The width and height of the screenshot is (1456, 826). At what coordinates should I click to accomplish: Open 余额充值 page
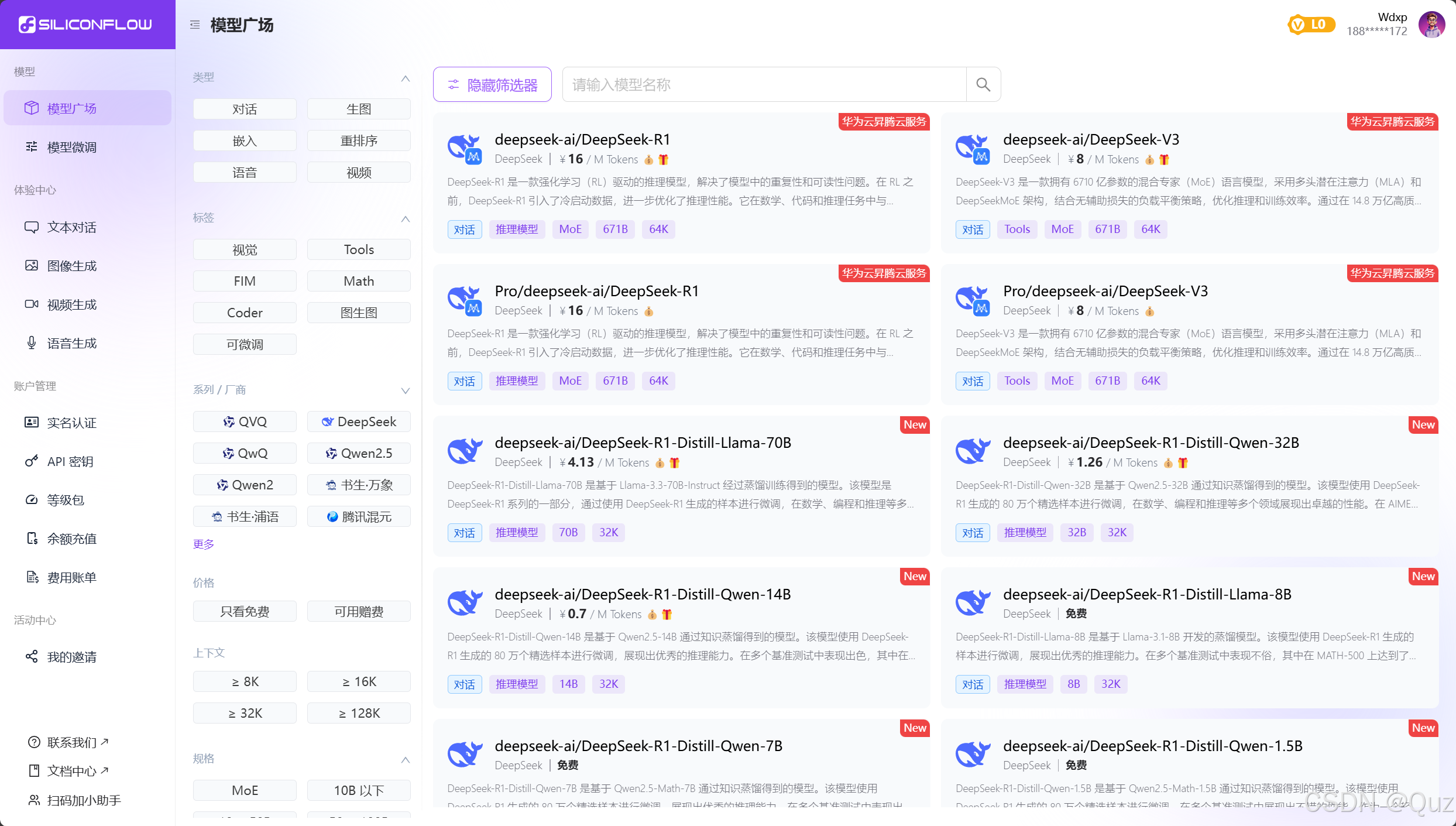pos(88,538)
